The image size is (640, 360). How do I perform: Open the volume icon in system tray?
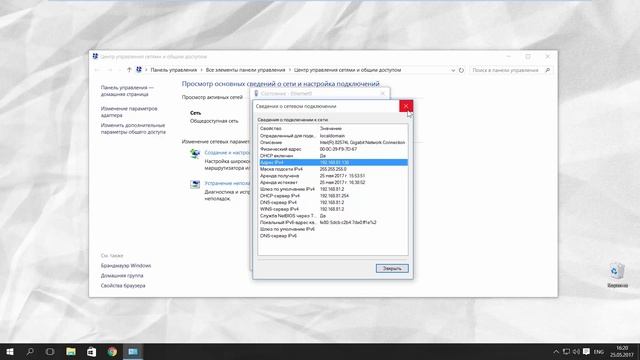click(x=576, y=351)
